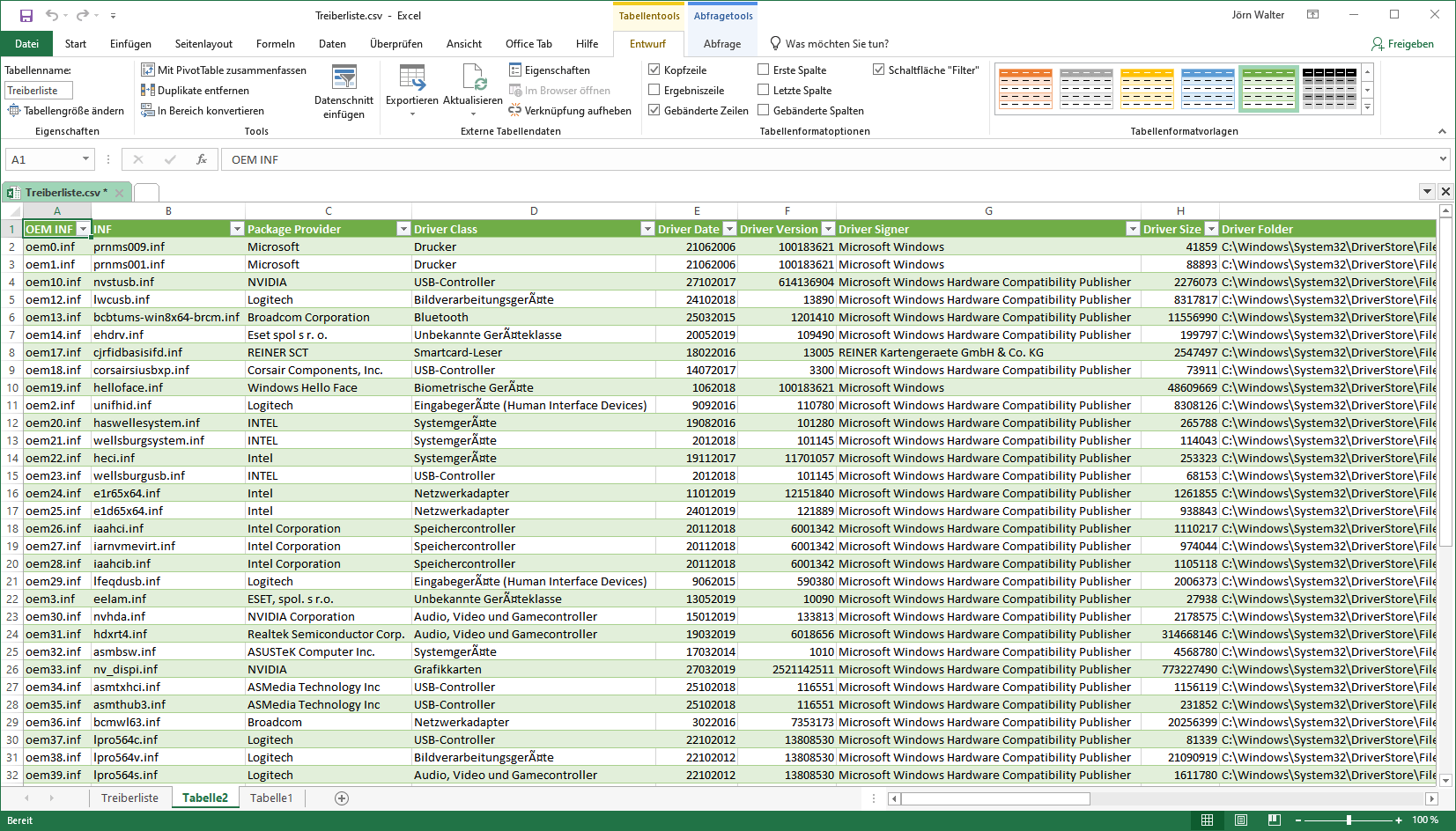The image size is (1456, 831).
Task: Open the Driver Class filter dropdown
Action: pyautogui.click(x=647, y=229)
